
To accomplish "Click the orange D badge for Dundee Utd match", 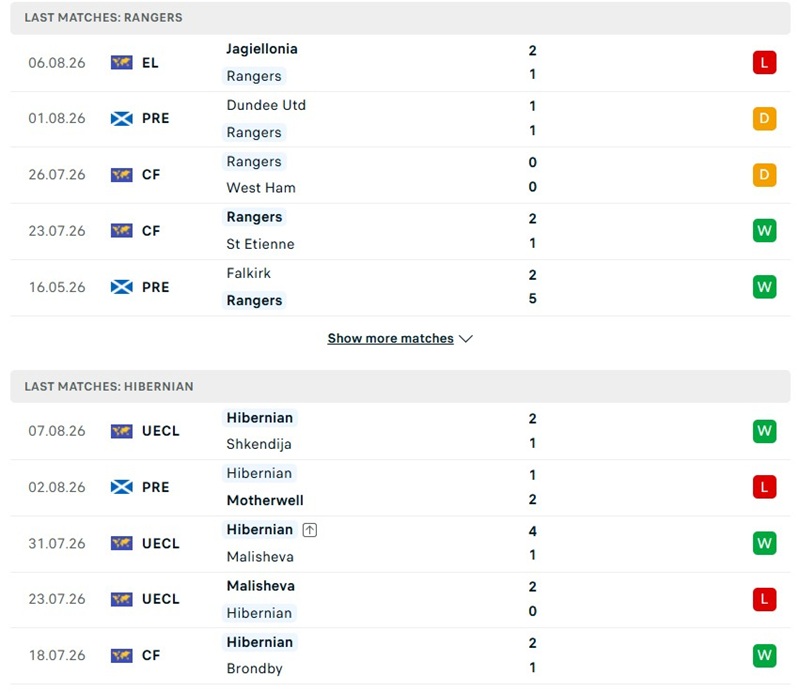I will tap(764, 118).
